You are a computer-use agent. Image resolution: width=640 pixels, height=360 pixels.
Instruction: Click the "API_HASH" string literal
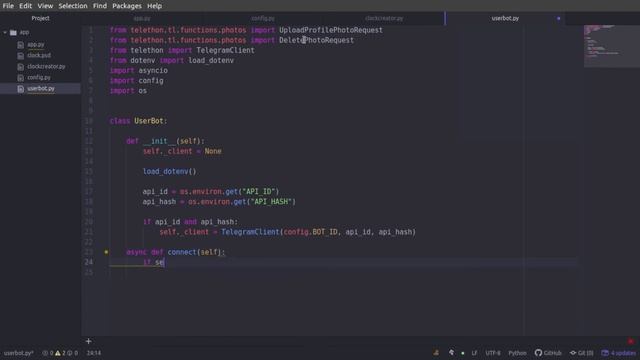(271, 202)
